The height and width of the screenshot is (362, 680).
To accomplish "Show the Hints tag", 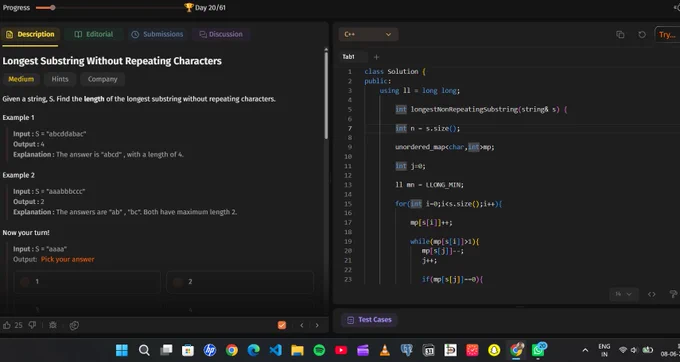I will (60, 79).
